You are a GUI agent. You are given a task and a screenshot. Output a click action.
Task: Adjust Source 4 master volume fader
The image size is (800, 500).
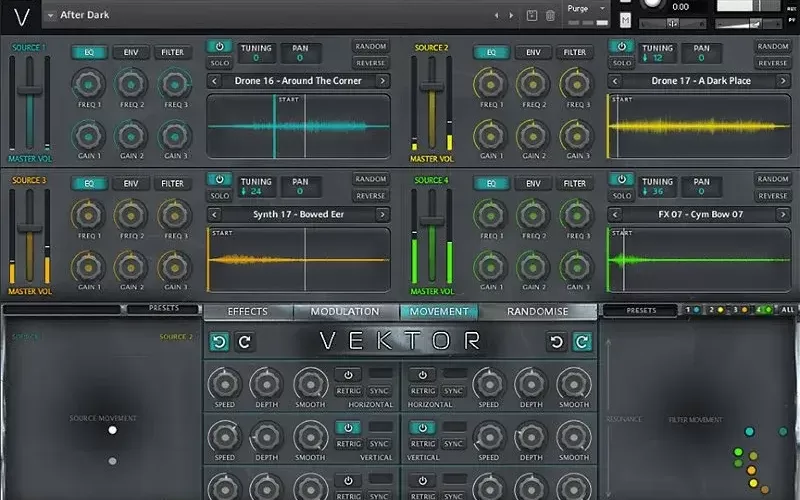coord(432,221)
